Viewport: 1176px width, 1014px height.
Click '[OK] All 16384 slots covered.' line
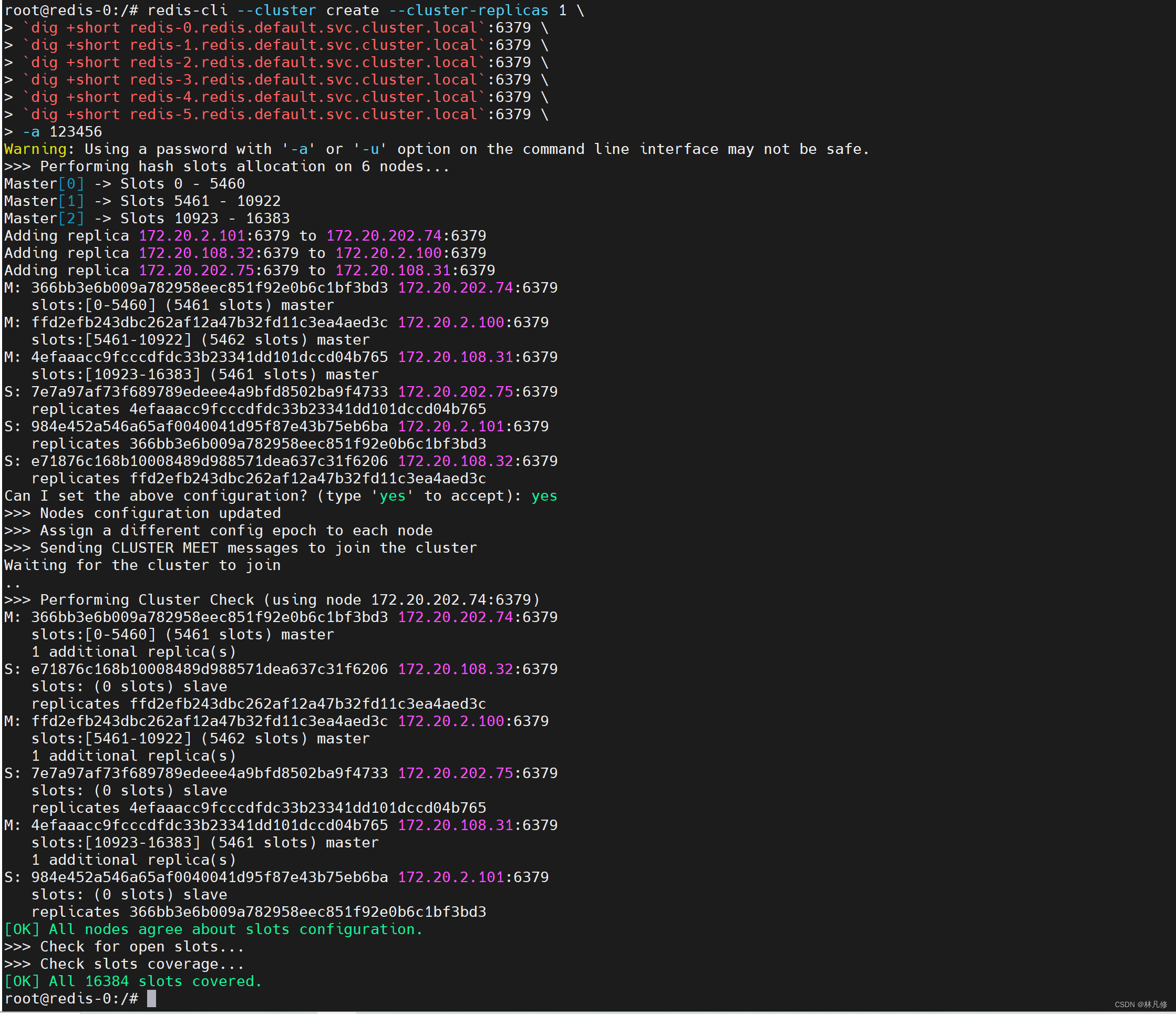(x=133, y=981)
